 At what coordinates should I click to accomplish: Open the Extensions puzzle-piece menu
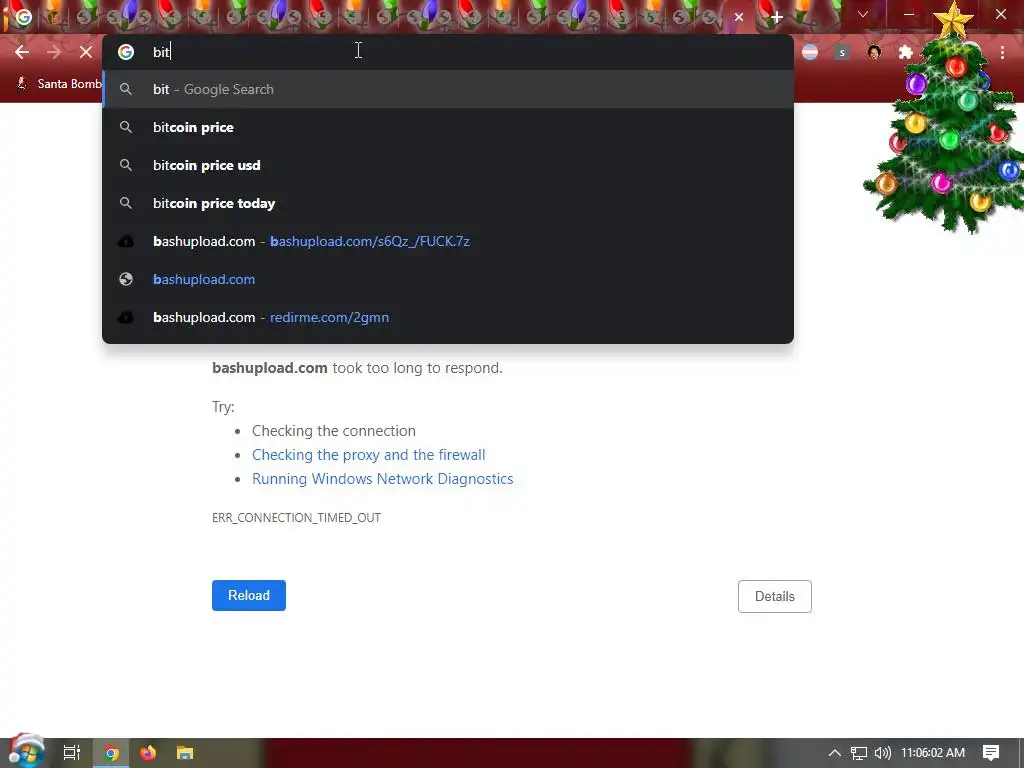[906, 52]
